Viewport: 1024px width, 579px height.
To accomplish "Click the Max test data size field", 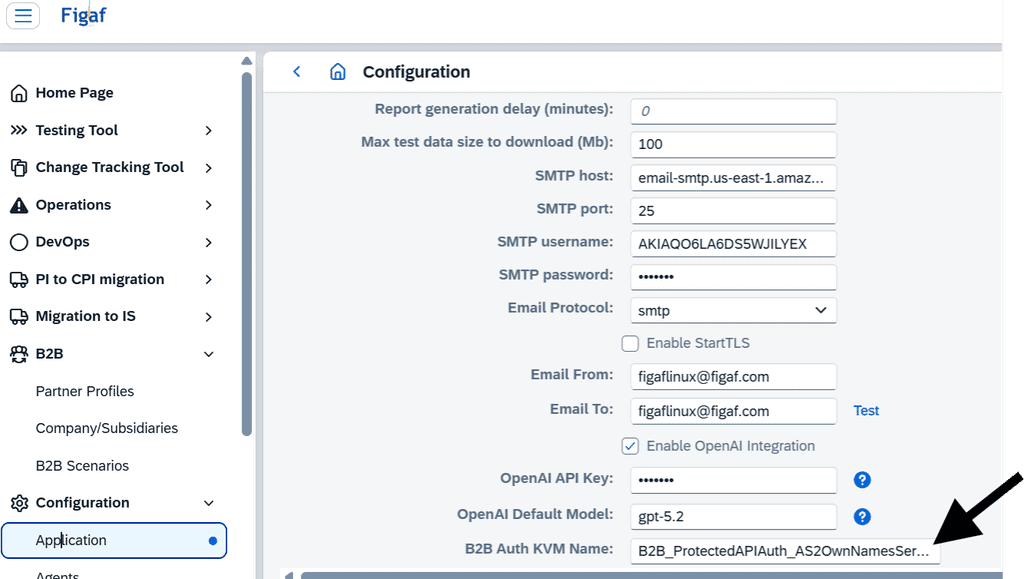I will pos(733,144).
